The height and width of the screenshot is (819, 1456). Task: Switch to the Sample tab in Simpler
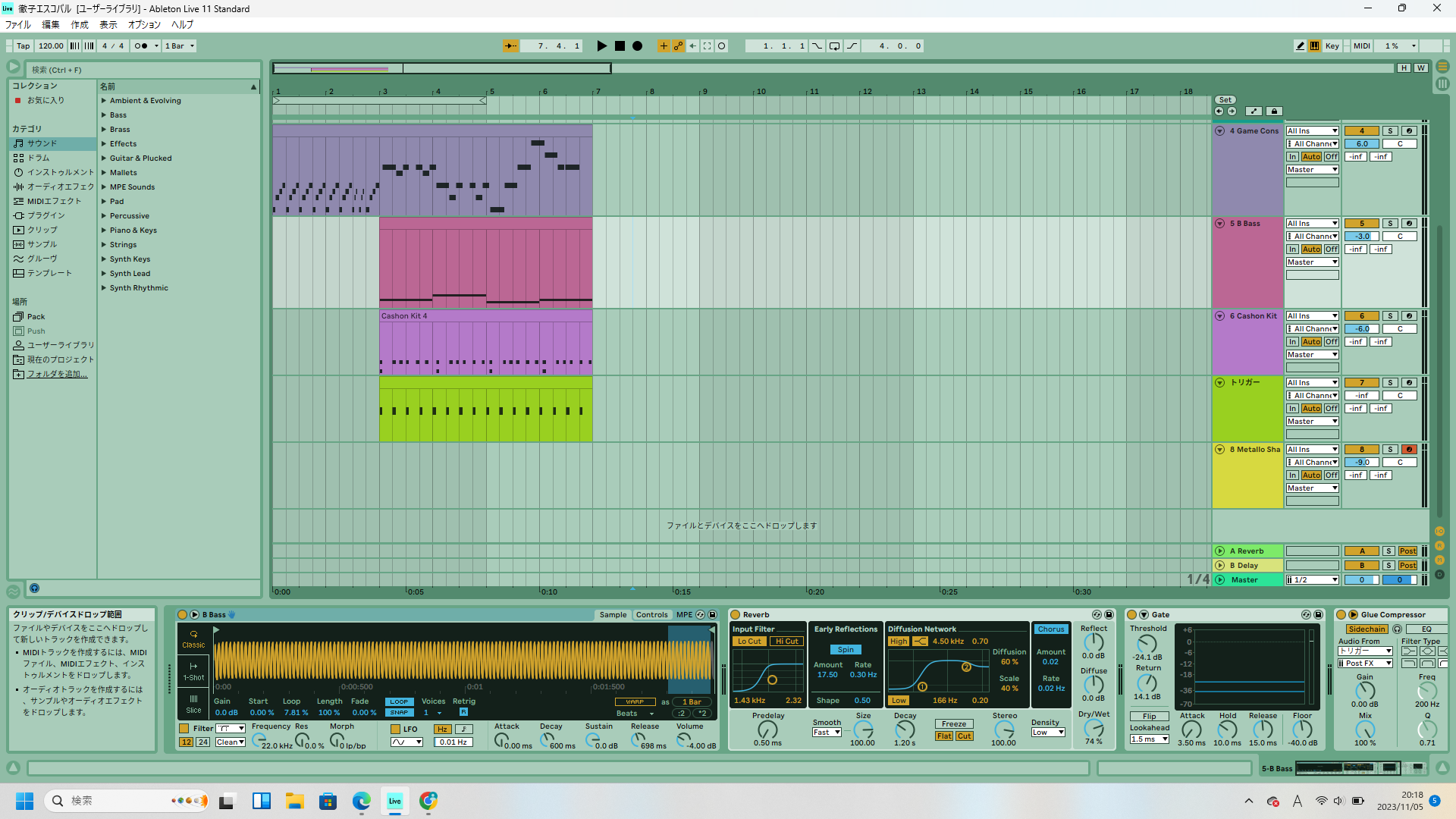613,615
